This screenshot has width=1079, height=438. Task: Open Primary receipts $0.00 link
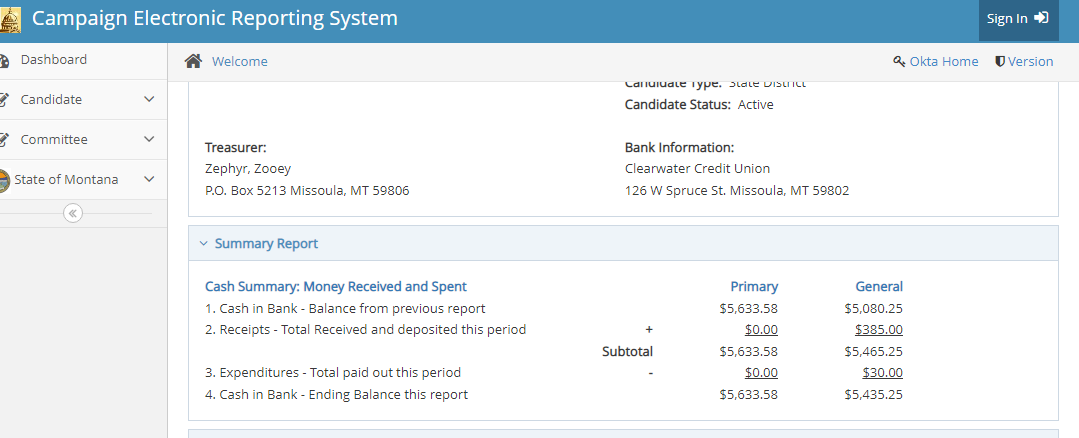point(761,329)
